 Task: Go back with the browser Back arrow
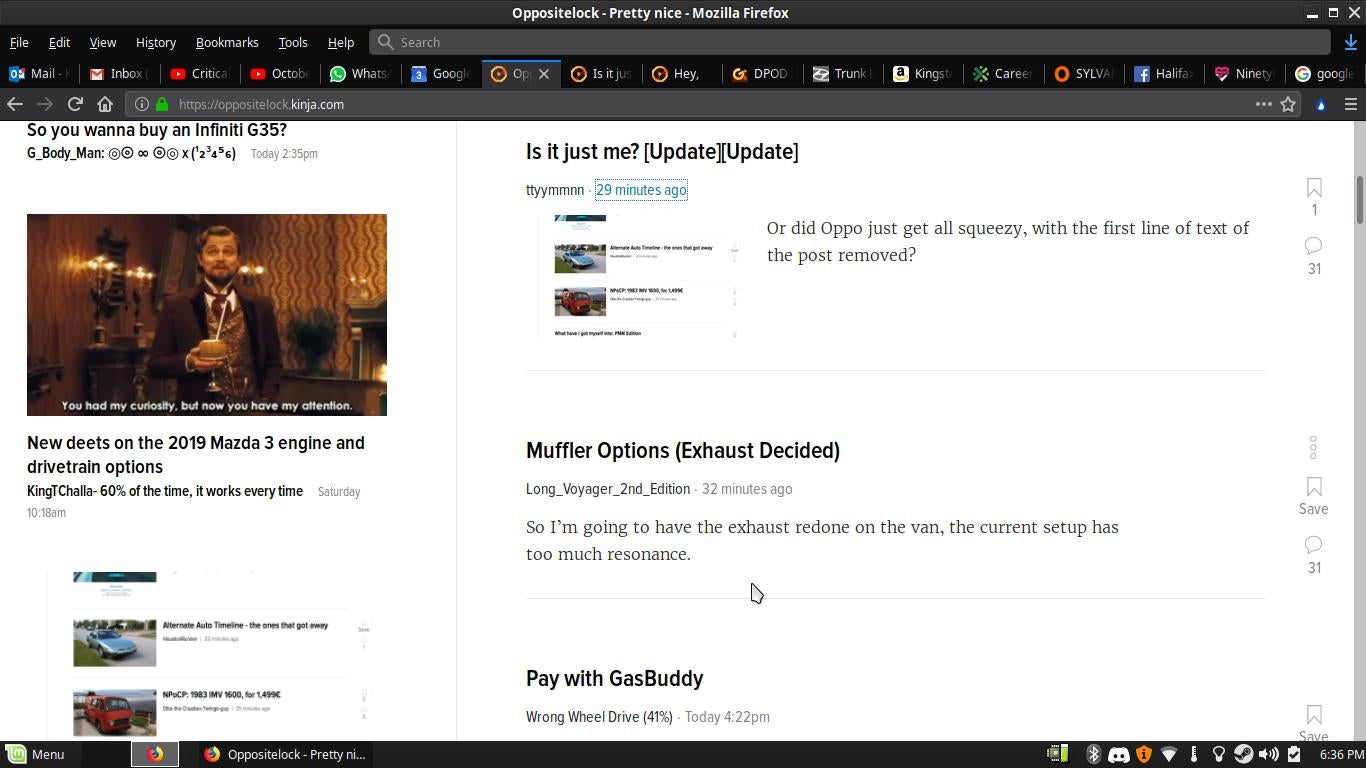[15, 104]
